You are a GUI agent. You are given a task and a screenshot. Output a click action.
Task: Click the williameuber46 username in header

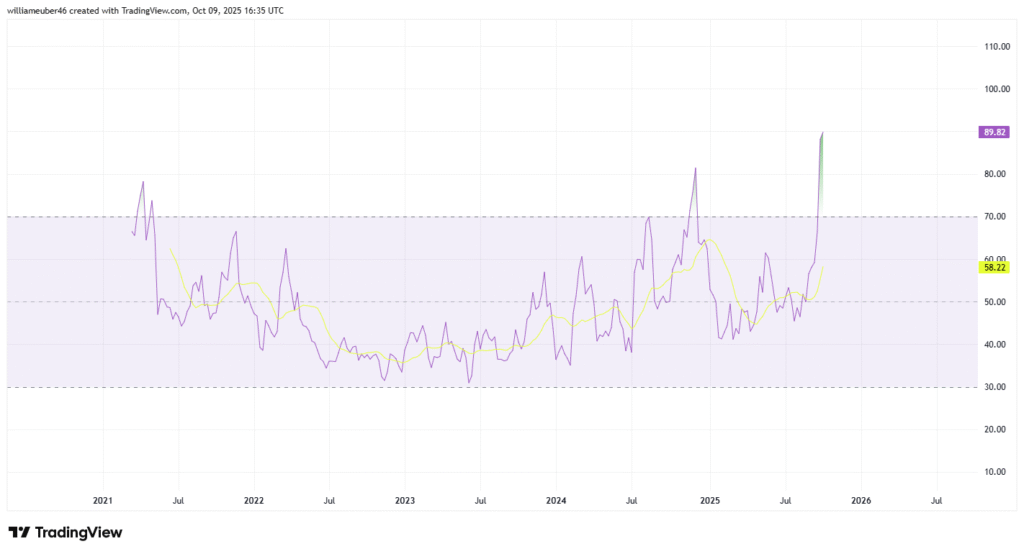[x=40, y=8]
